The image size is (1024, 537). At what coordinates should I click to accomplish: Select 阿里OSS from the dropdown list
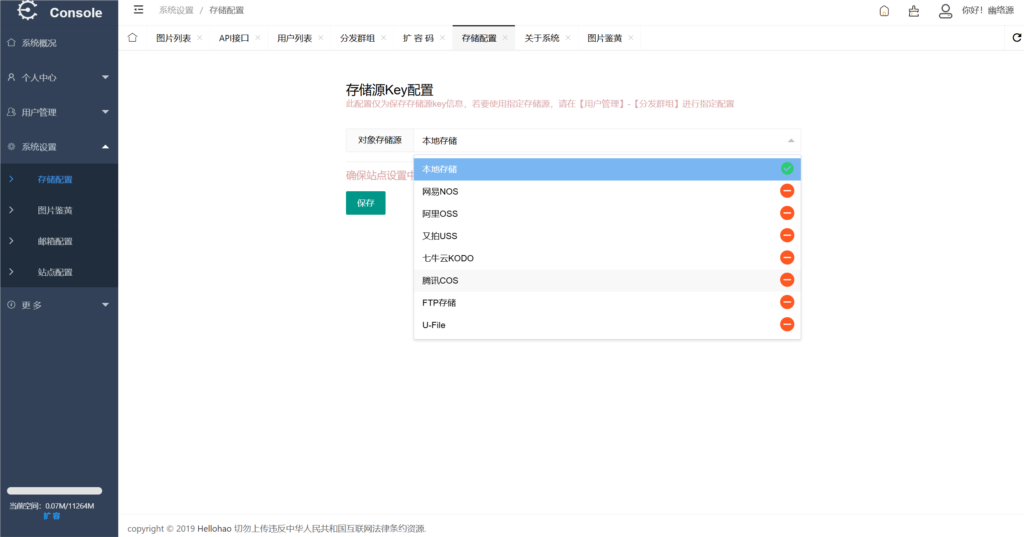[x=607, y=213]
